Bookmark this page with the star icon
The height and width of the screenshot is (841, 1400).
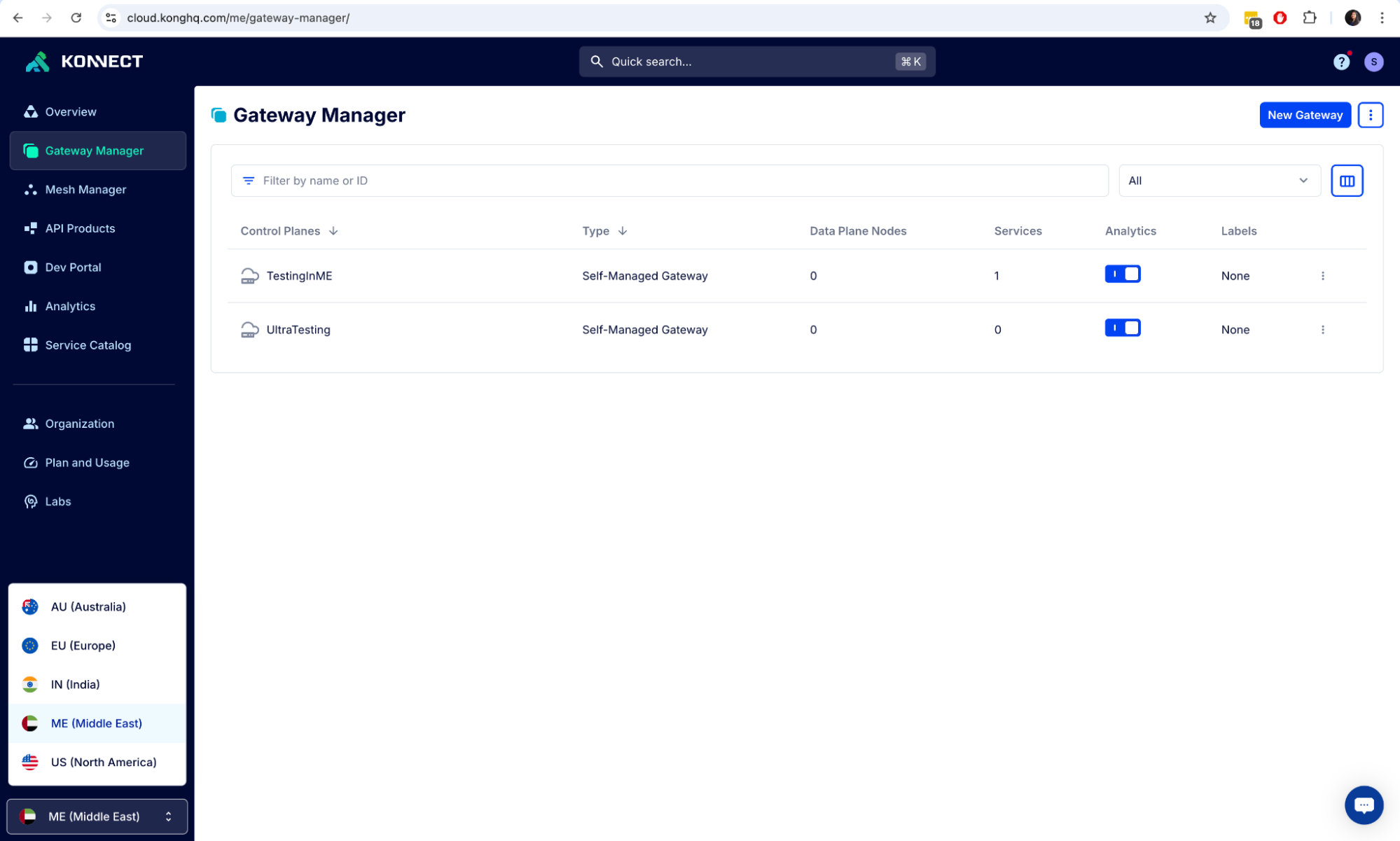pyautogui.click(x=1210, y=18)
